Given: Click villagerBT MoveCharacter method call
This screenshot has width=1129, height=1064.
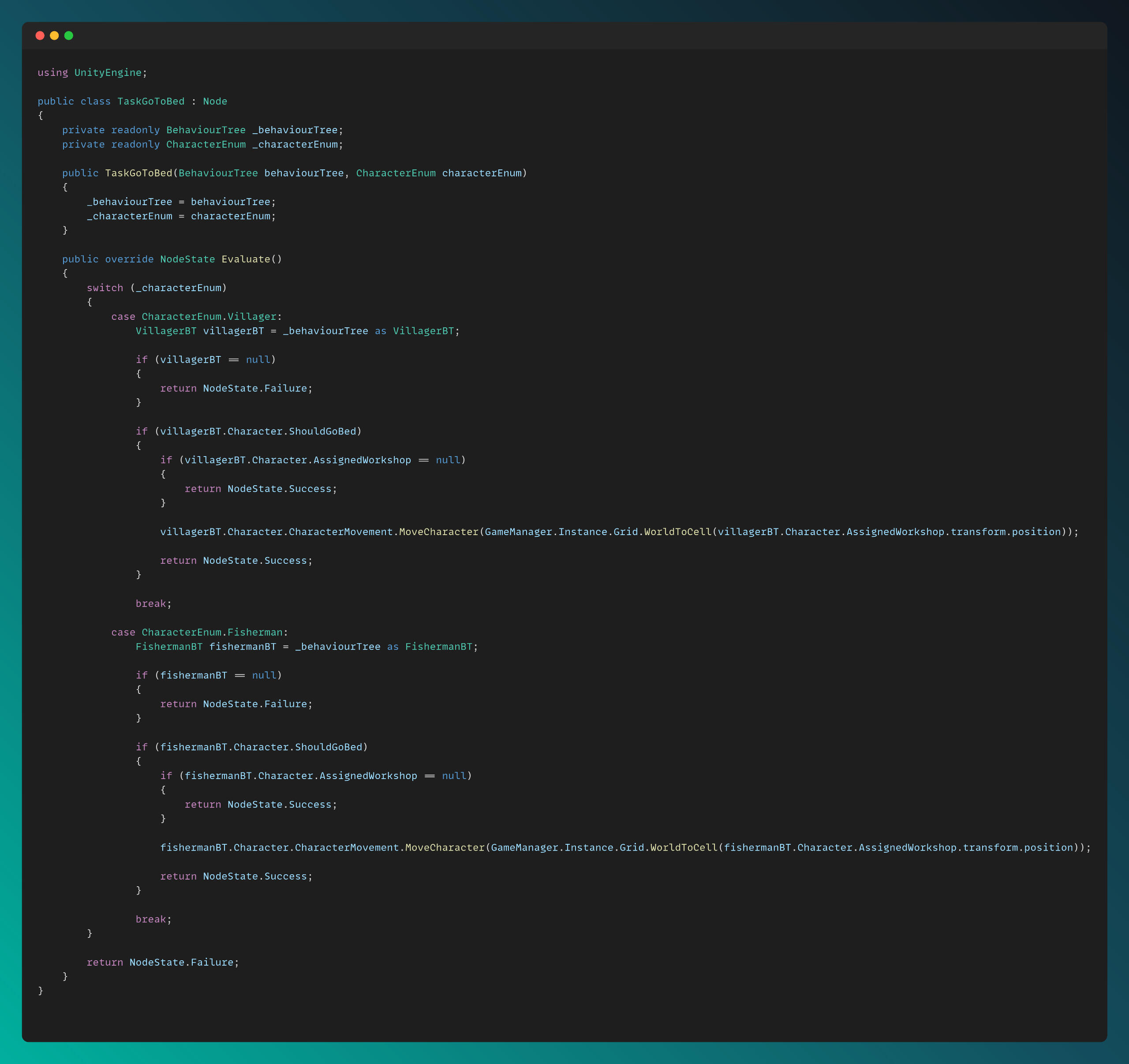Looking at the screenshot, I should tap(438, 532).
